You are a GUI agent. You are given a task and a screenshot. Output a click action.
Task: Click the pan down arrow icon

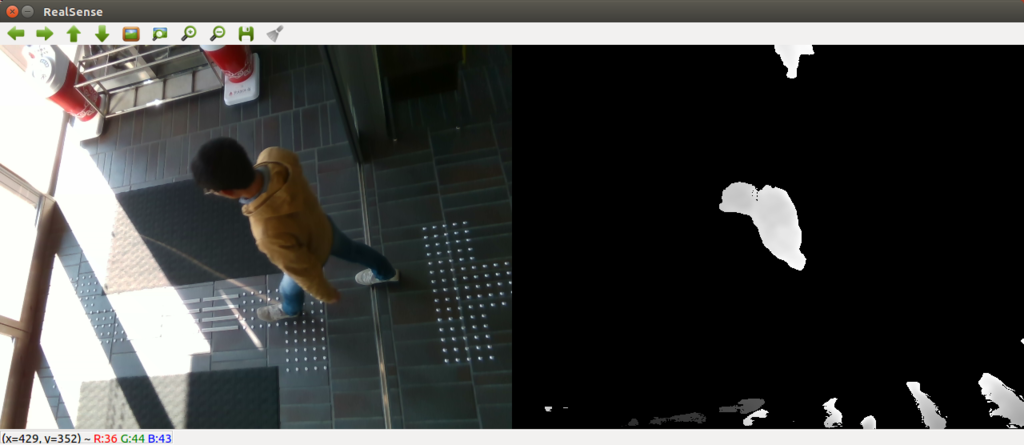coord(102,34)
